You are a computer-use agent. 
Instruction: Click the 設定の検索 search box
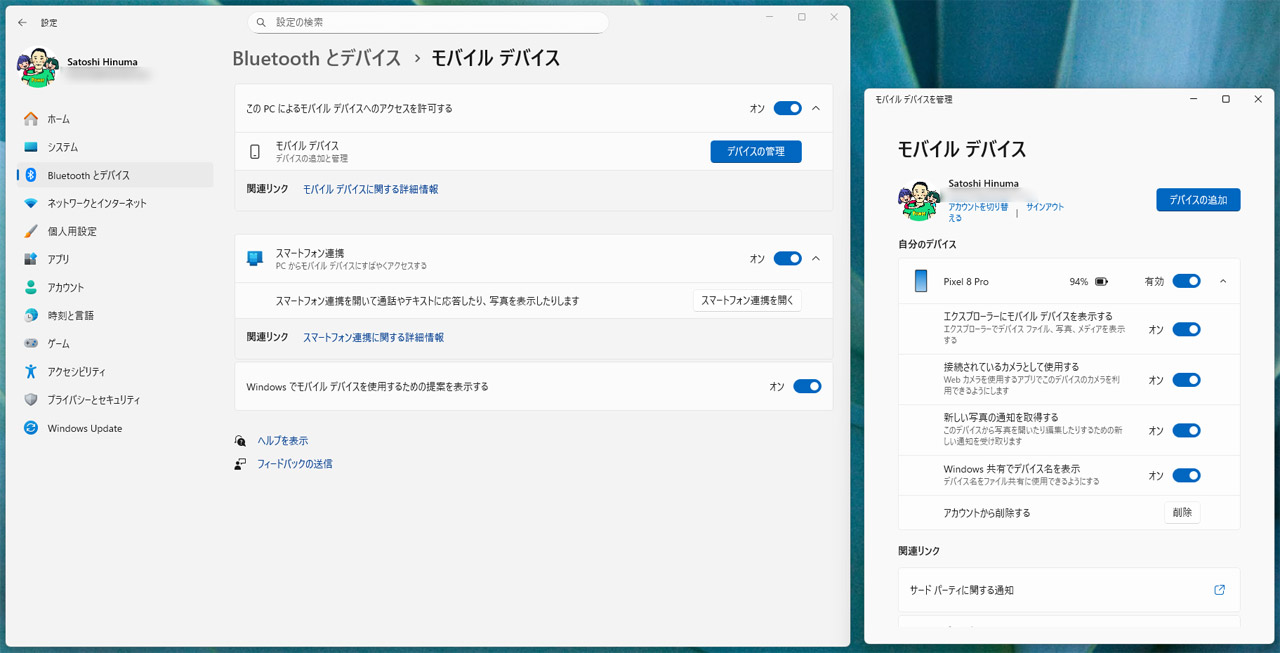(x=428, y=20)
